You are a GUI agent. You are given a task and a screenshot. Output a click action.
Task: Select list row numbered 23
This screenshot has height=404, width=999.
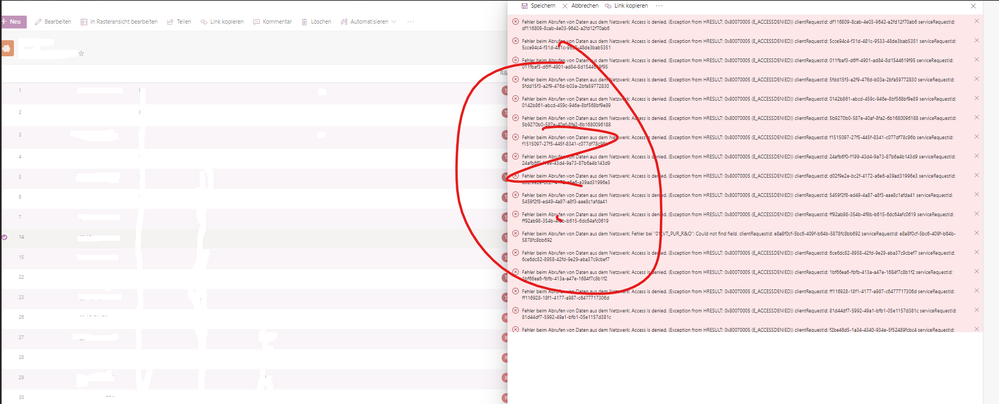point(254,297)
